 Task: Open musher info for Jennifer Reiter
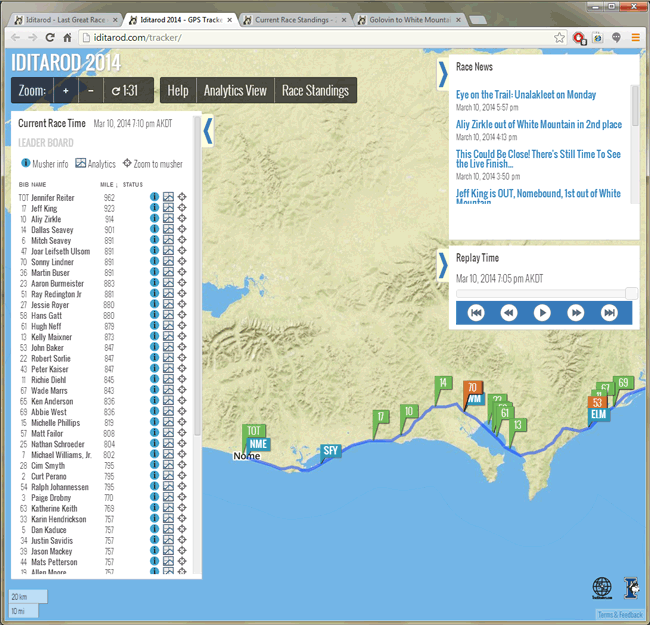[154, 197]
